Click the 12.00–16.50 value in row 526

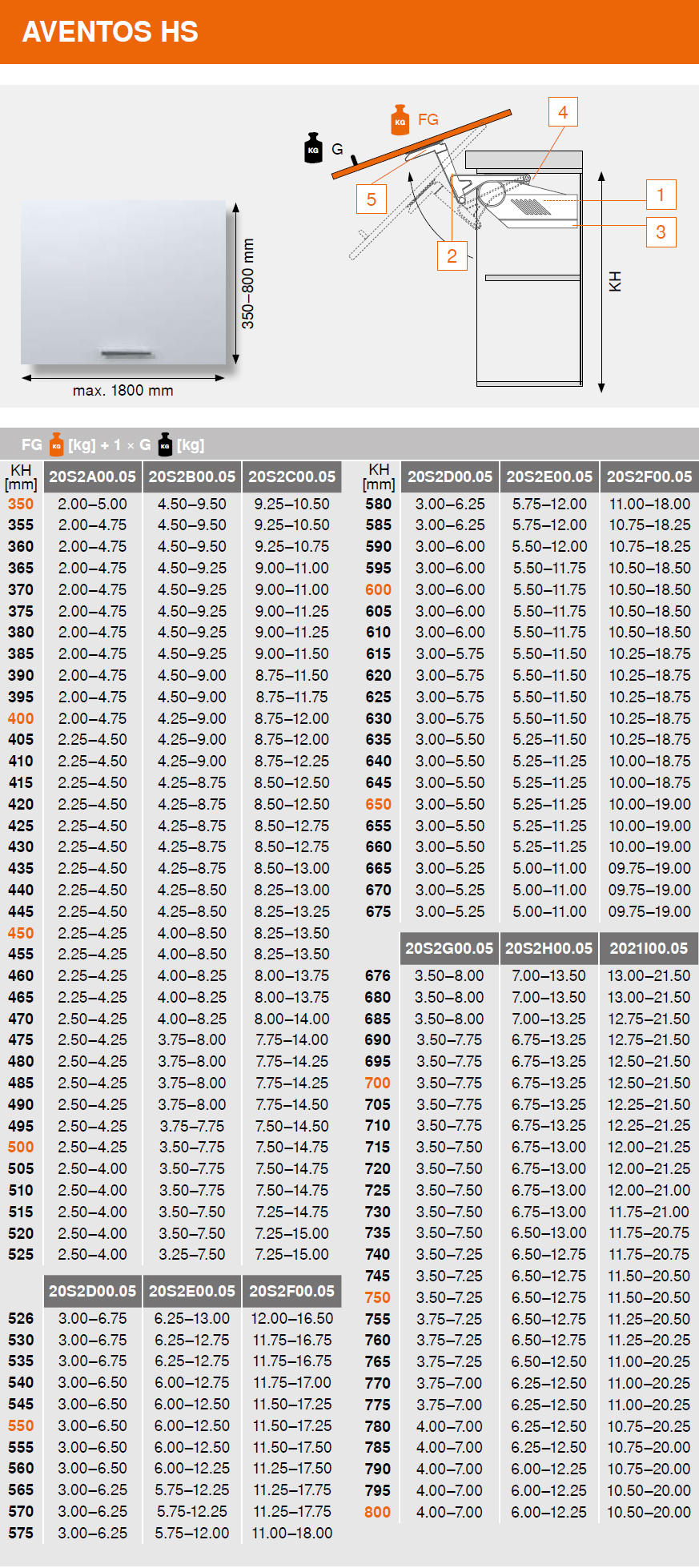point(292,1318)
